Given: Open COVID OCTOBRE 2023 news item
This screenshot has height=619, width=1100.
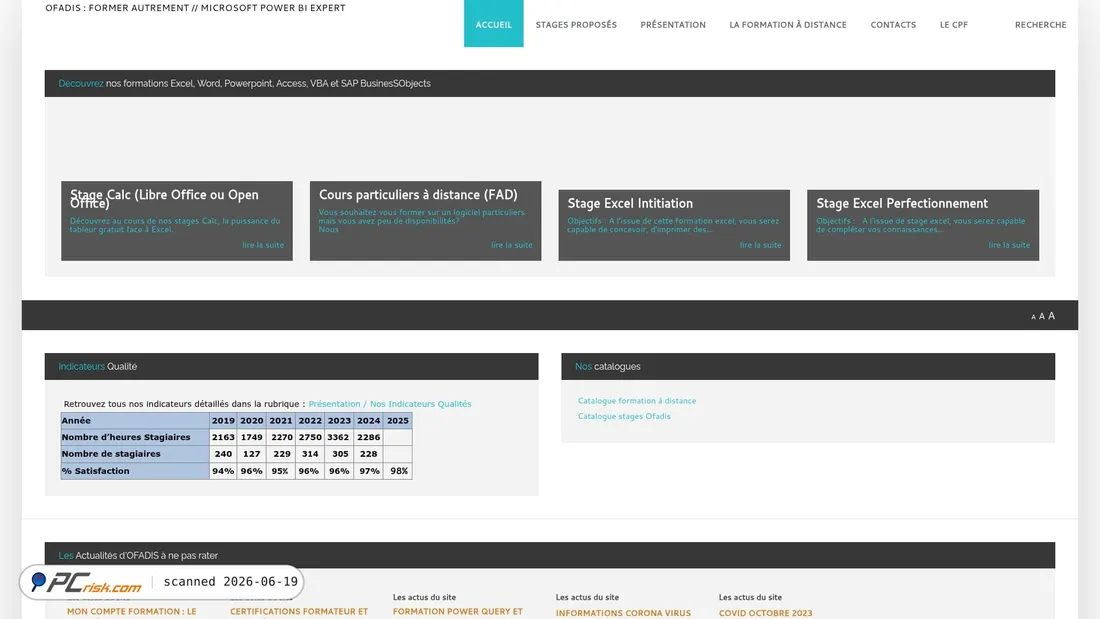Looking at the screenshot, I should [765, 613].
